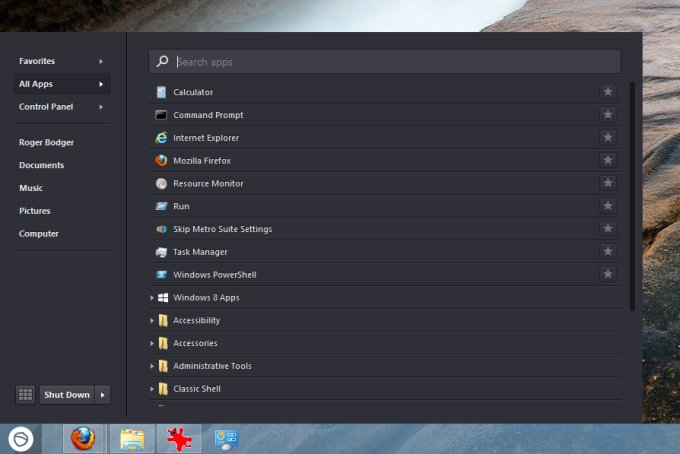Star Internet Explorer as favorite
Viewport: 680px width, 454px height.
point(608,137)
